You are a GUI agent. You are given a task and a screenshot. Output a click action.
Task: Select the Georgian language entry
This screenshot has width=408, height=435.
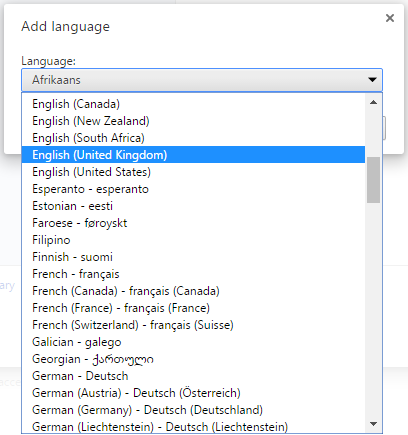(193, 359)
